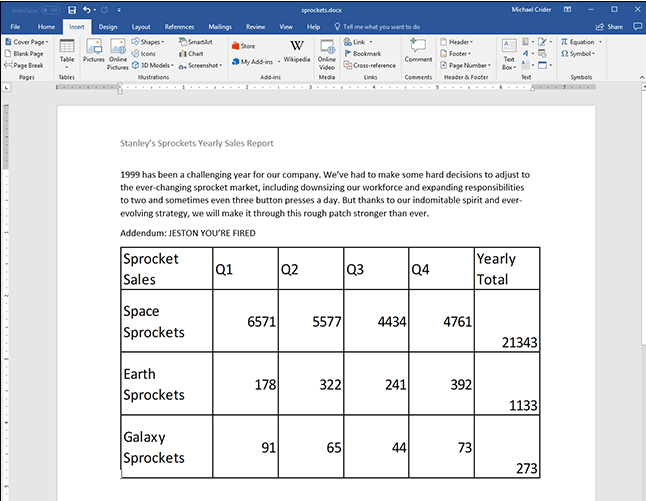Click the Q1 Space Sprockets cell 6571
The height and width of the screenshot is (501, 646).
244,321
